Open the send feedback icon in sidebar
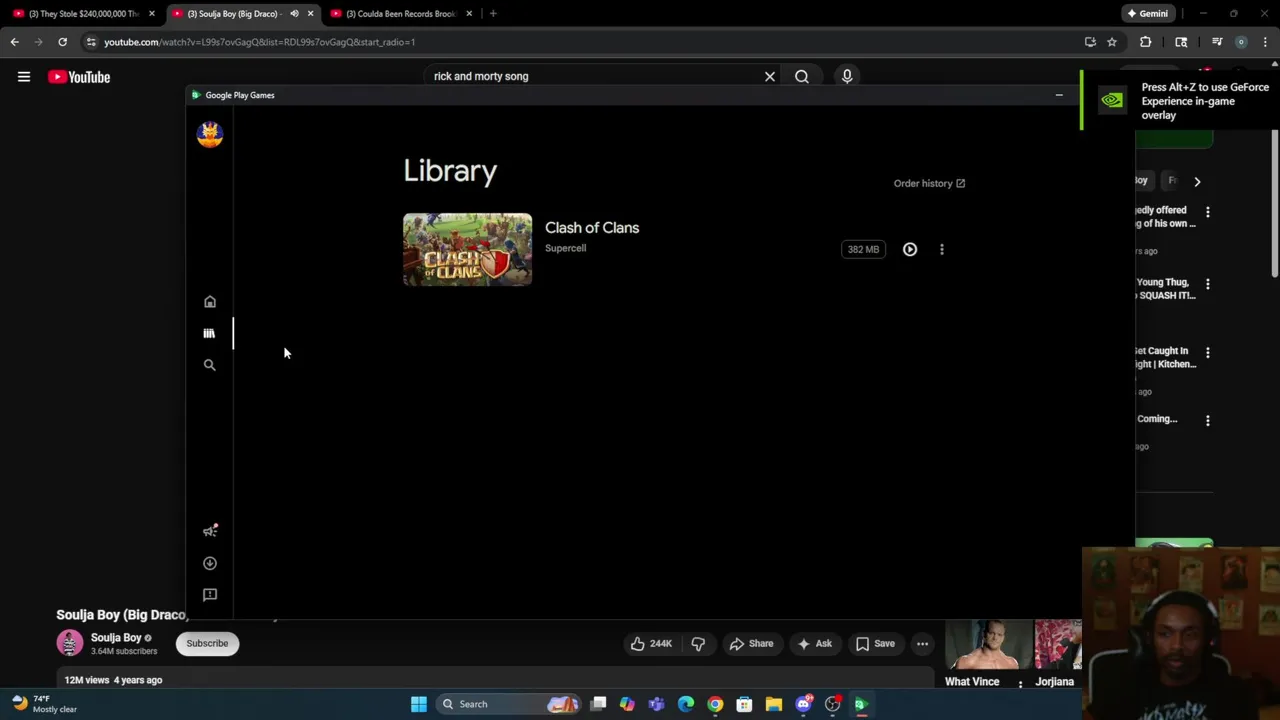This screenshot has height=720, width=1280. coord(210,595)
